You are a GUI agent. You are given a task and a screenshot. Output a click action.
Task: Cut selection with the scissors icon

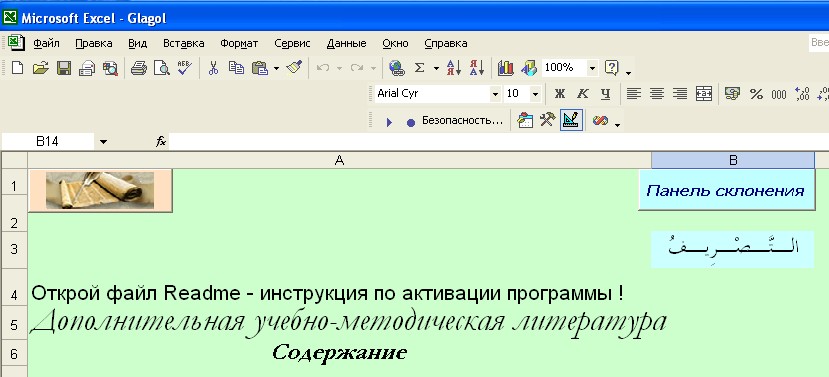pyautogui.click(x=214, y=68)
